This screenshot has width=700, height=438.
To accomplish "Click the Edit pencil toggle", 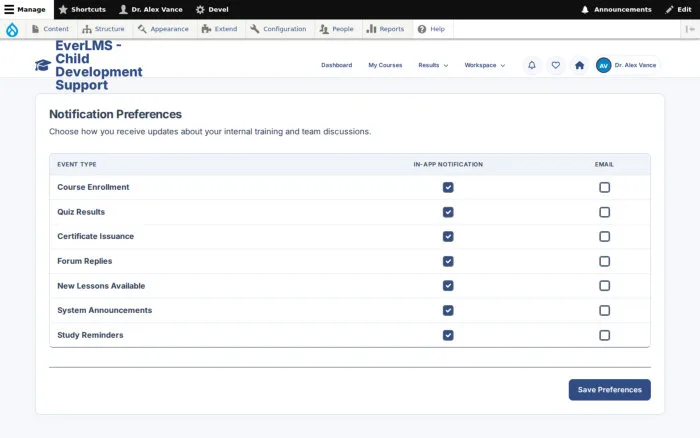I will [x=678, y=9].
